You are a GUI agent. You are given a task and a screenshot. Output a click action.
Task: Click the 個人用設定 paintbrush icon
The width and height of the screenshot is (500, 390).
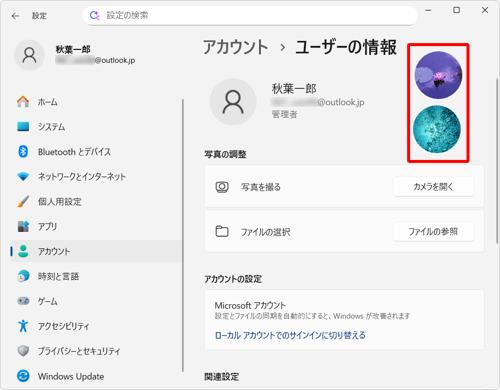point(23,202)
